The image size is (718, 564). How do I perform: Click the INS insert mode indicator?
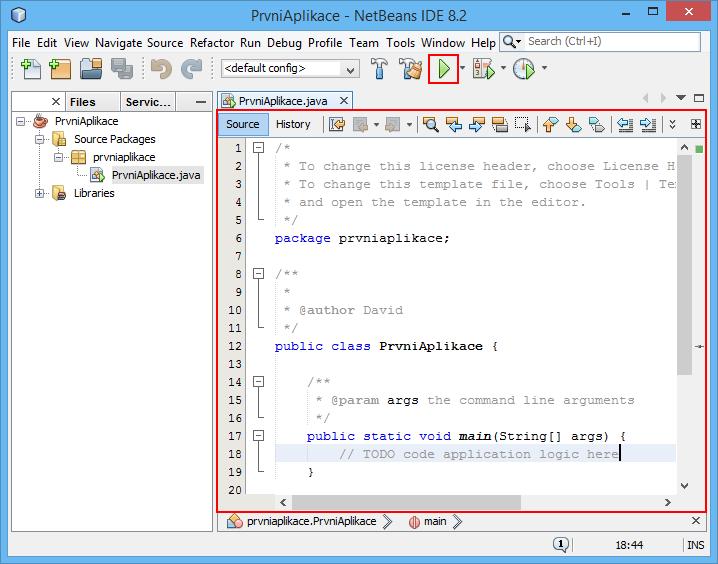(x=696, y=545)
